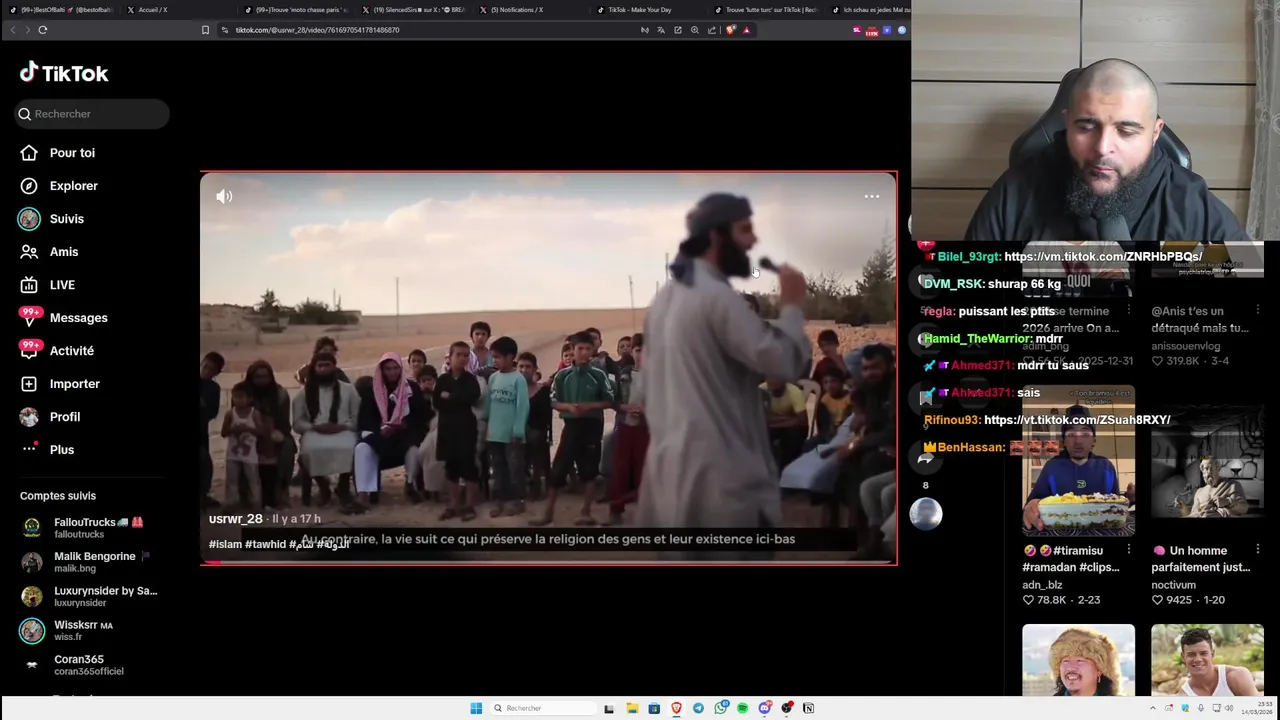Click the browser back arrow
1280x720 pixels.
(13, 30)
